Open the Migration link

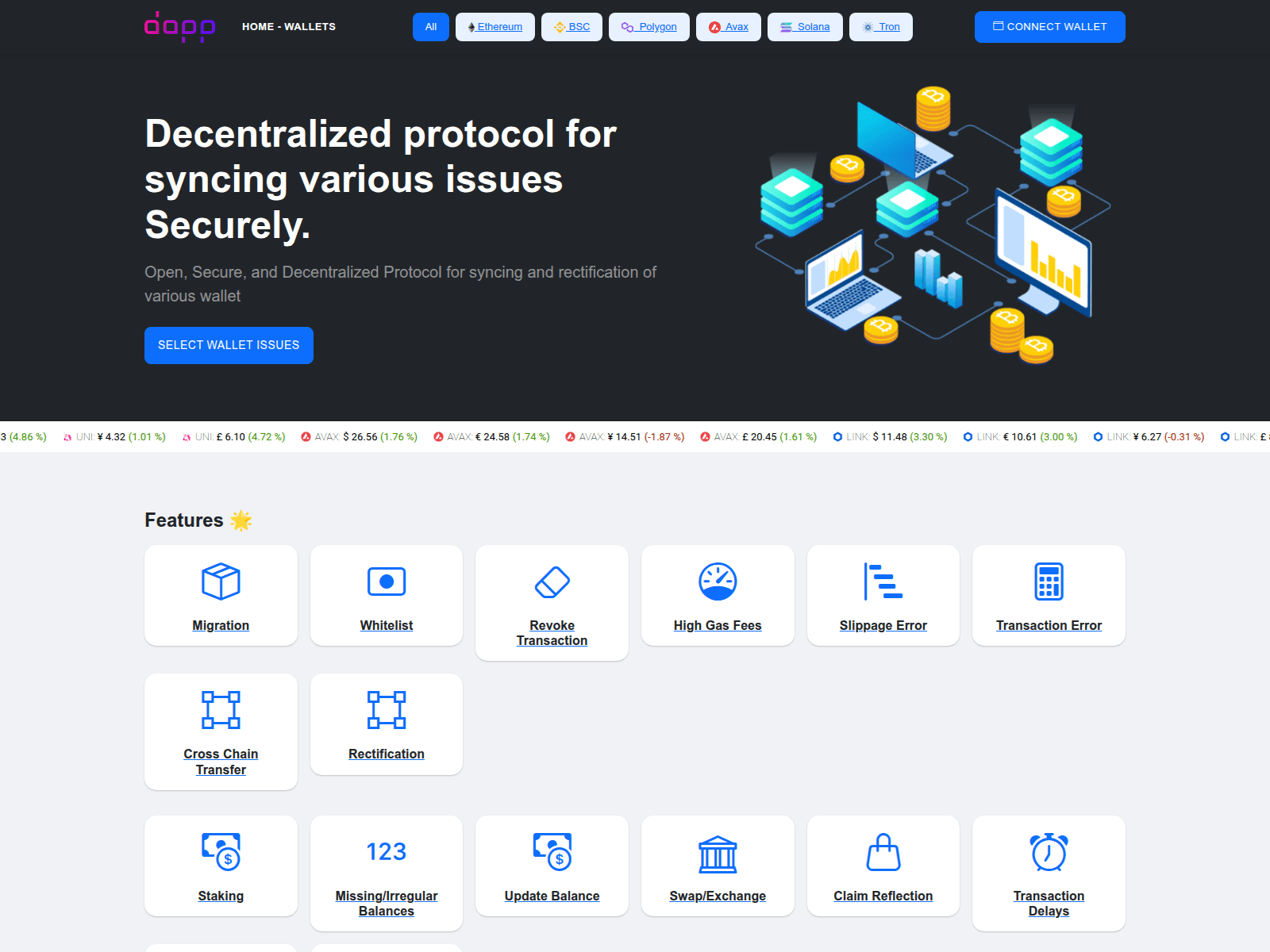tap(221, 626)
